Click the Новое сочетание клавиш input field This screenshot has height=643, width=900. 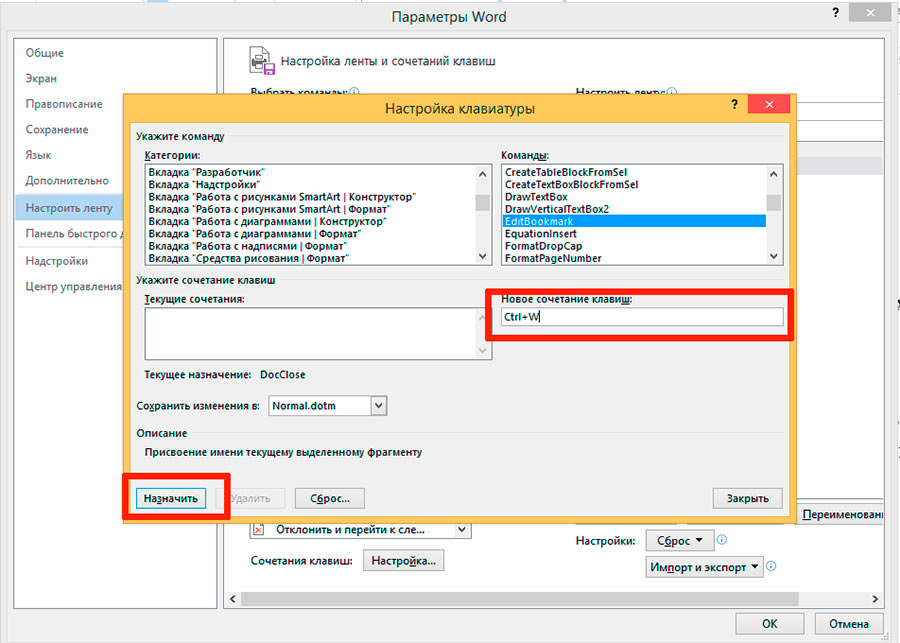[x=642, y=317]
